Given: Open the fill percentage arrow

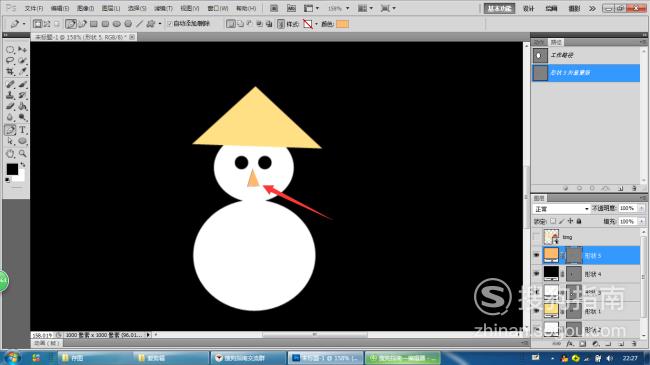Looking at the screenshot, I should click(641, 221).
